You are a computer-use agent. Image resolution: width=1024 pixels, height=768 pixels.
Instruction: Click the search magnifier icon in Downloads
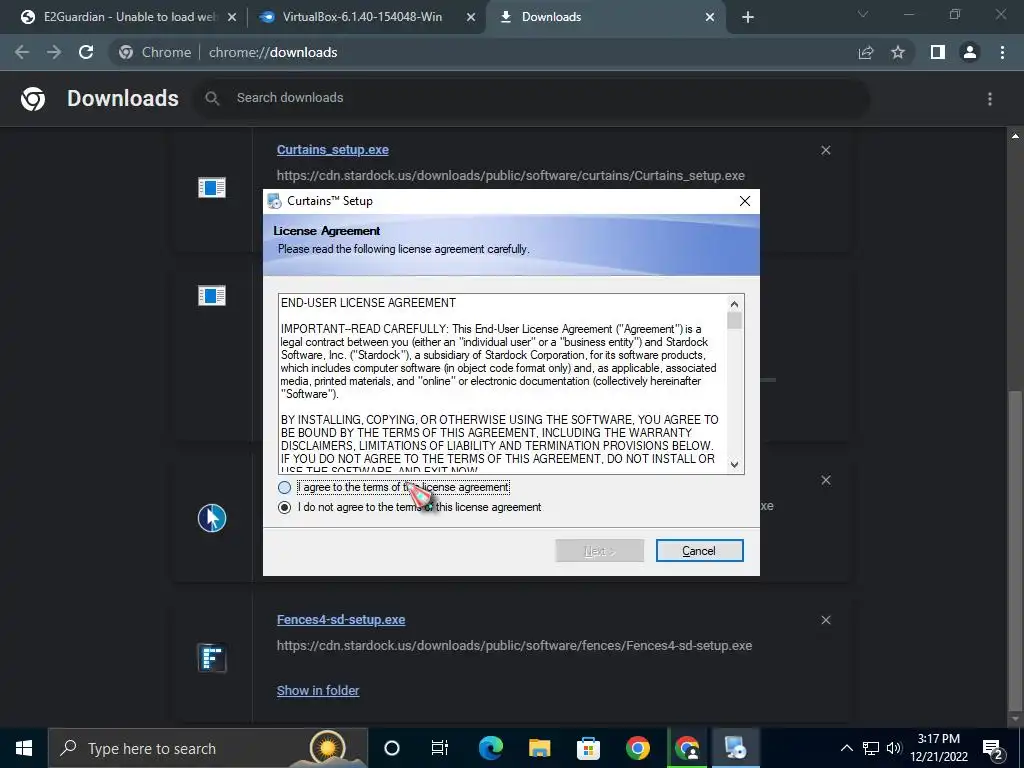coord(212,99)
